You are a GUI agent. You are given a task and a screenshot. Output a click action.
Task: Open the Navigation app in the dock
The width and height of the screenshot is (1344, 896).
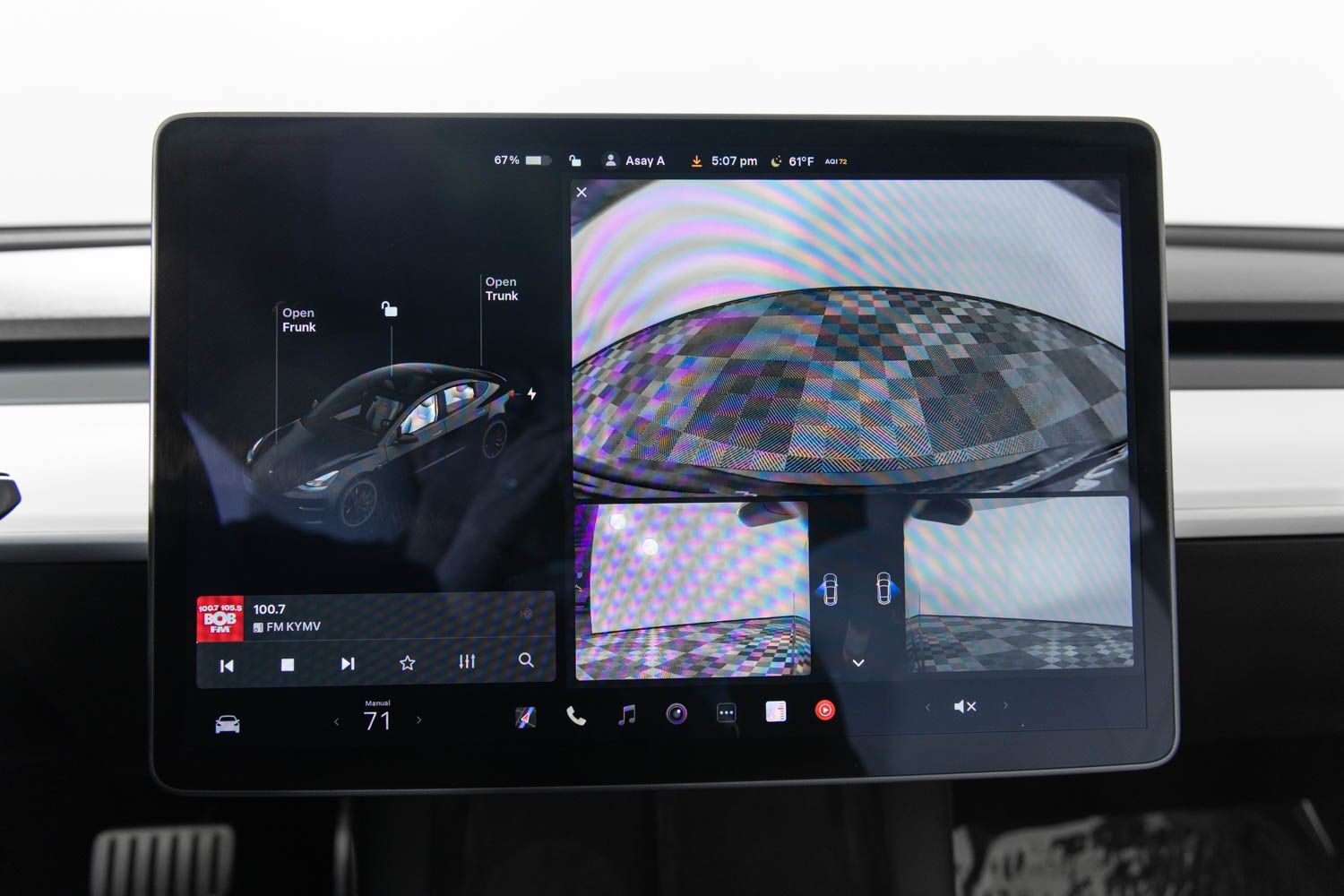point(526,717)
